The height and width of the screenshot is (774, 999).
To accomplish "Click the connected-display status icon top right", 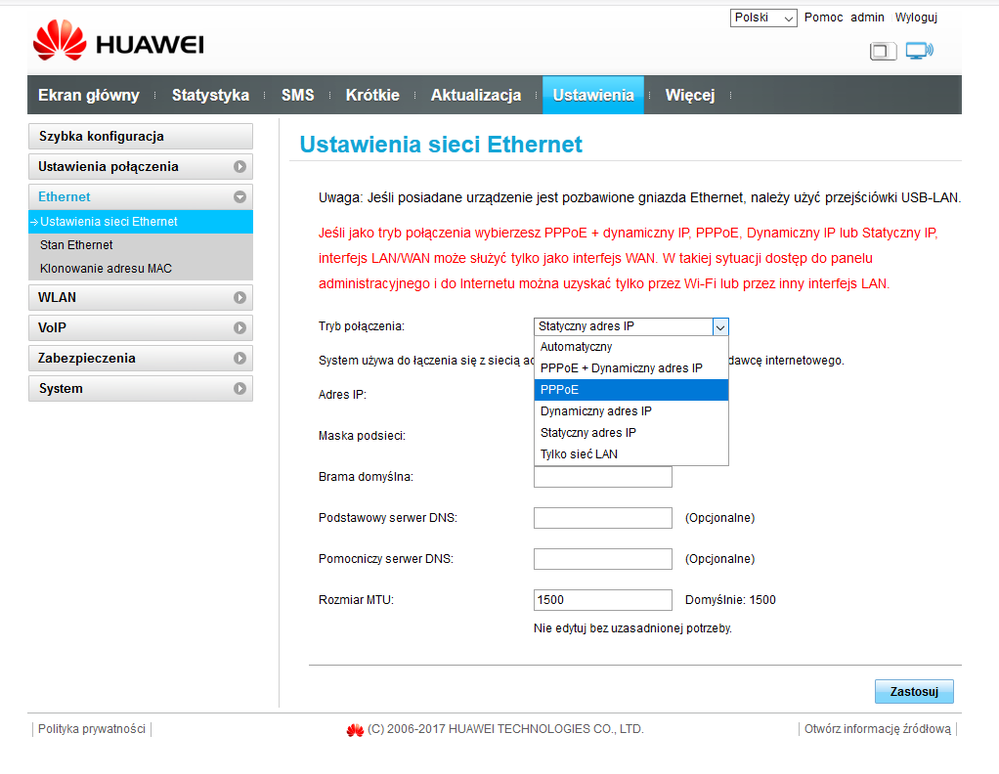I will [918, 50].
